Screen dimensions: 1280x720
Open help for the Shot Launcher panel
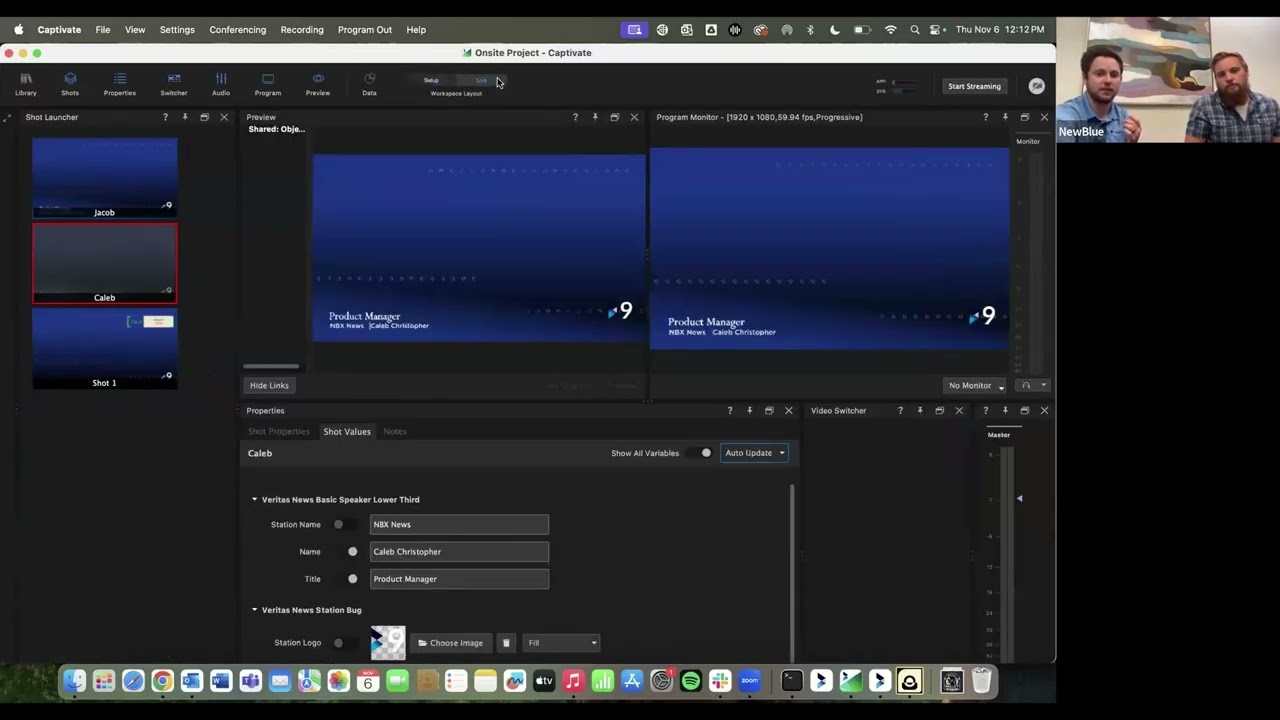tap(165, 117)
